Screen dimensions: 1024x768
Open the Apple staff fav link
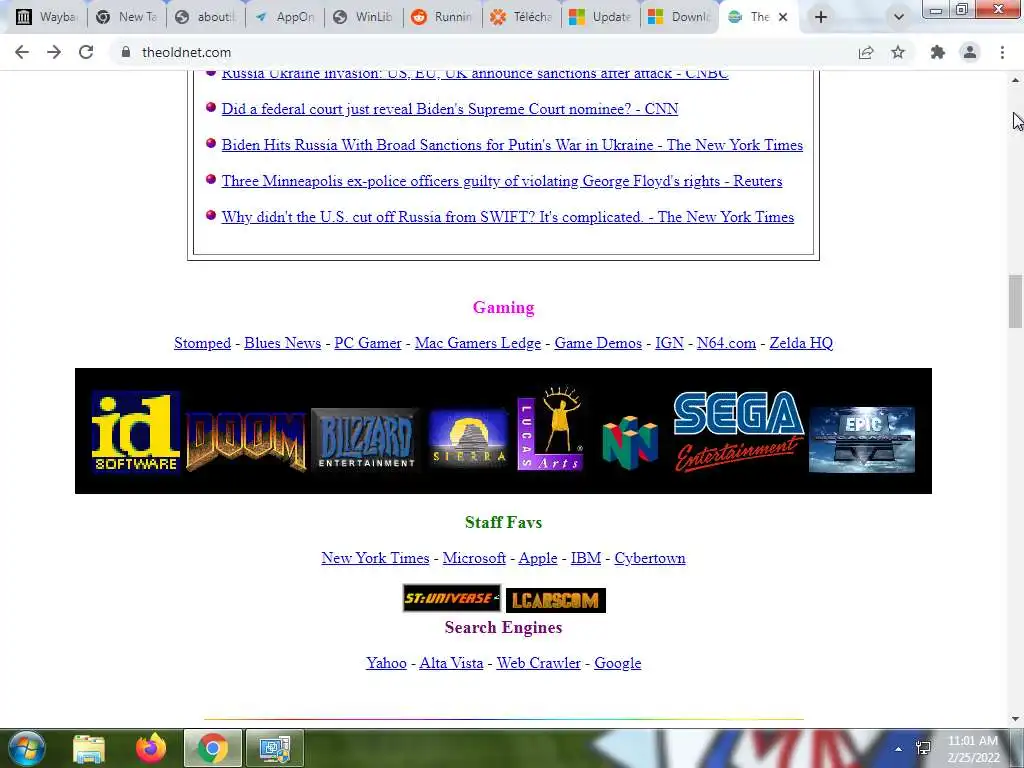(538, 558)
